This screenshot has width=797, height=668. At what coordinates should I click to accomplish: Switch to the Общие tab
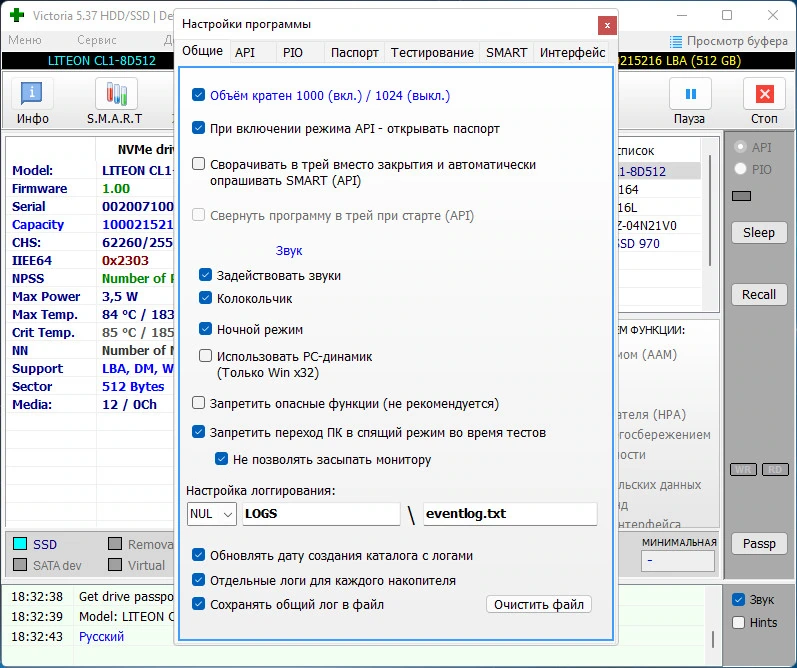pyautogui.click(x=202, y=51)
